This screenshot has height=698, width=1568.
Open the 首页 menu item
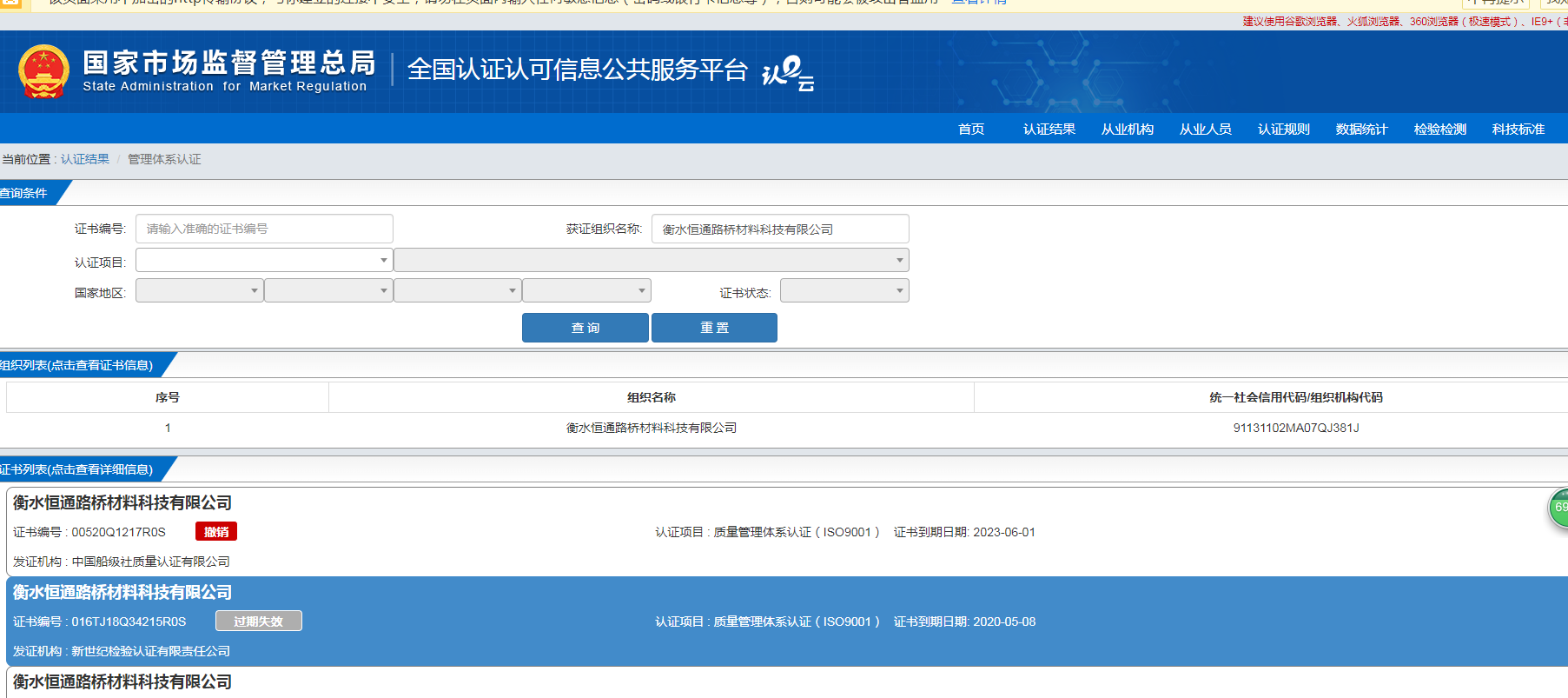(x=971, y=129)
